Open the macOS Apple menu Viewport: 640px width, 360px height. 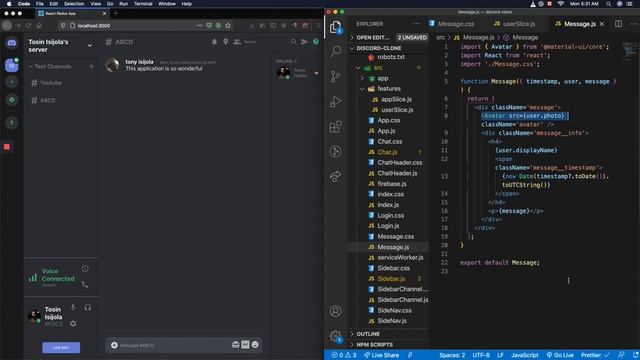click(9, 4)
